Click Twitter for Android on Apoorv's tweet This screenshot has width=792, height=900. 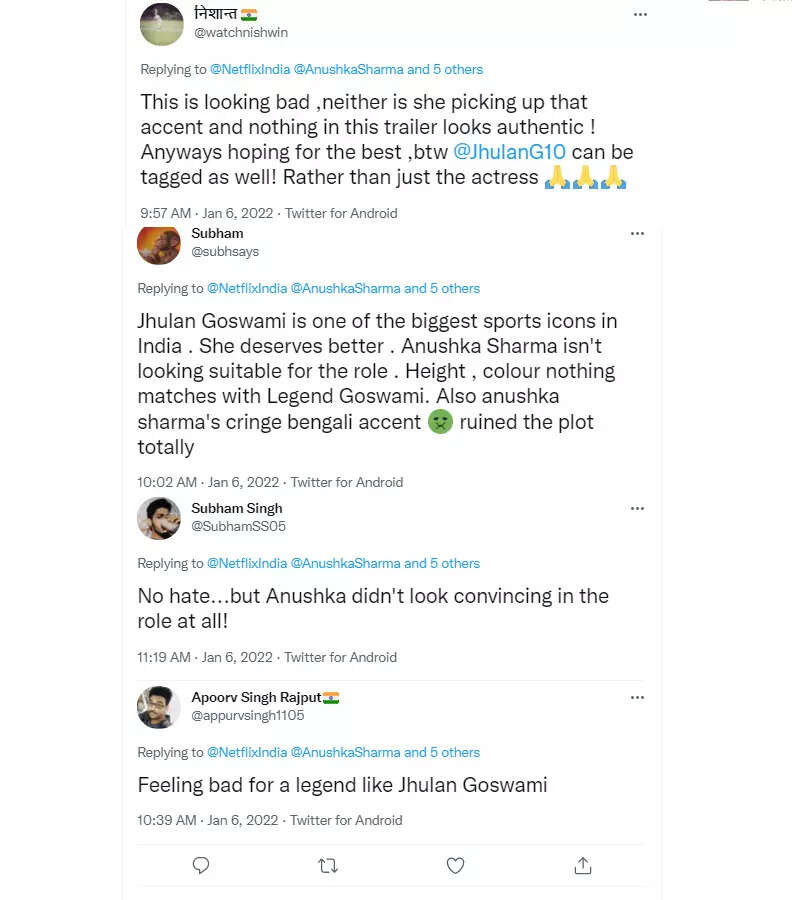(346, 820)
